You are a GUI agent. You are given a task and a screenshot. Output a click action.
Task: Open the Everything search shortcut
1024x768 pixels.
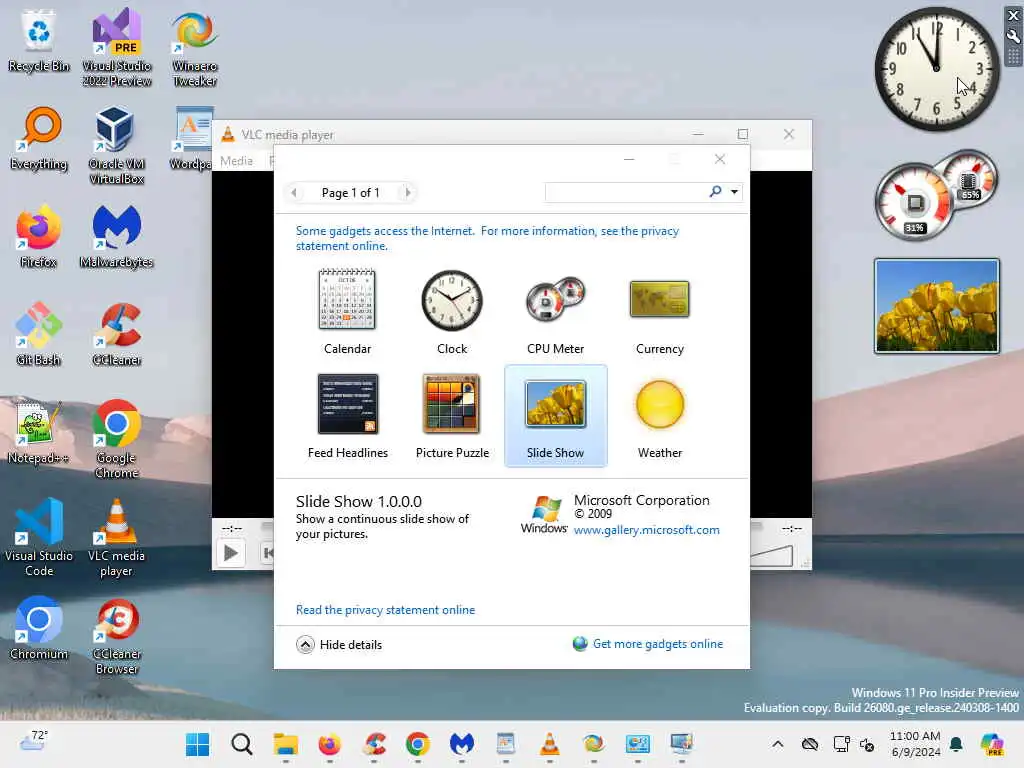(x=39, y=138)
